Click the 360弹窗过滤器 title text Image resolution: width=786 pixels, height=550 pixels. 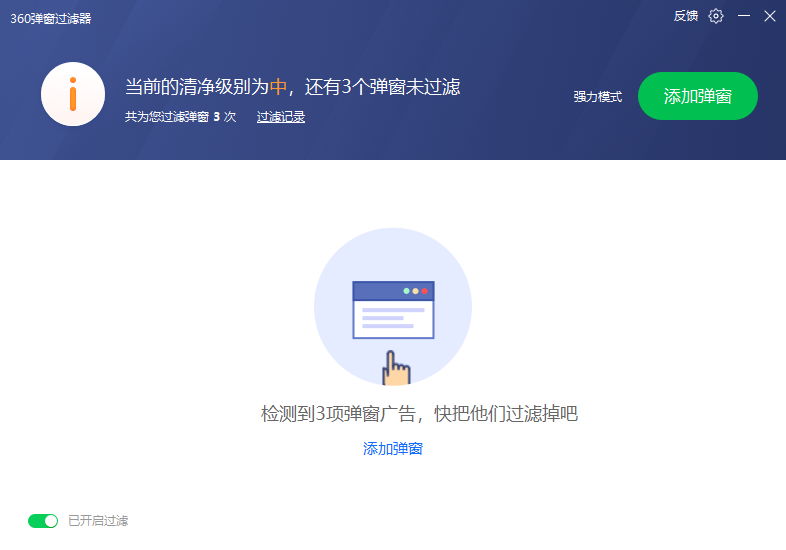click(x=51, y=19)
